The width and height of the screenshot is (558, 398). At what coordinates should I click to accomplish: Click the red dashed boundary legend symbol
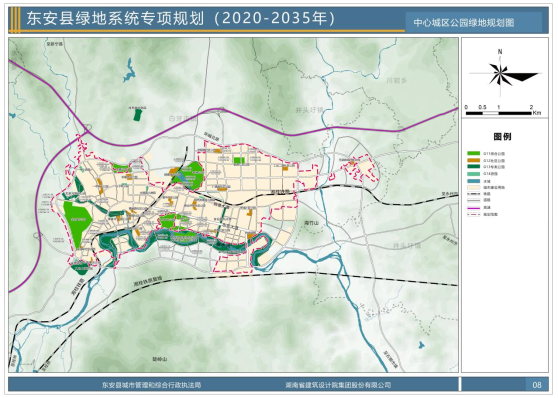474,214
